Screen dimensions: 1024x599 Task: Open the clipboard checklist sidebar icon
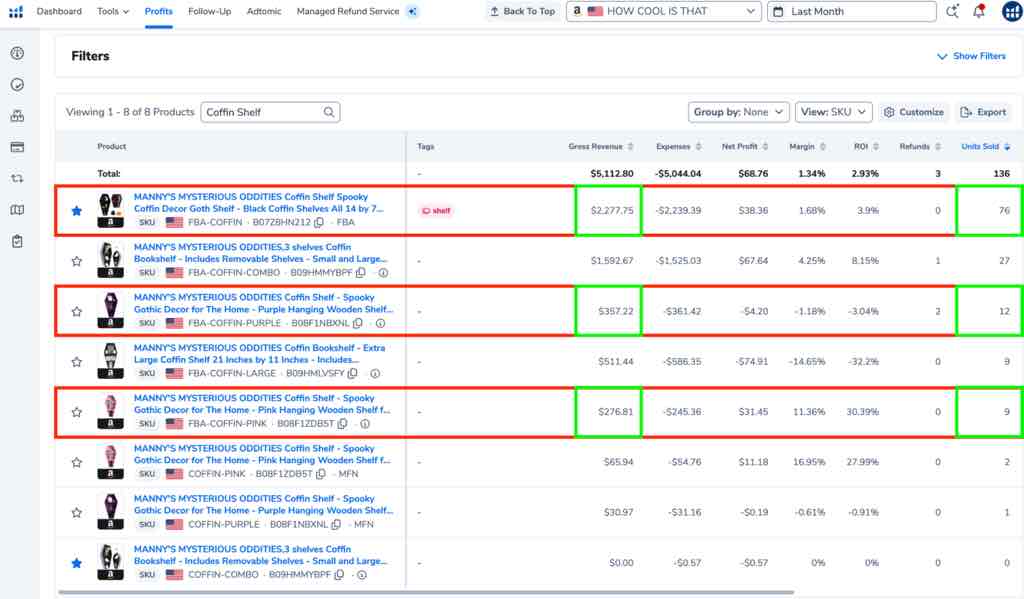click(18, 241)
